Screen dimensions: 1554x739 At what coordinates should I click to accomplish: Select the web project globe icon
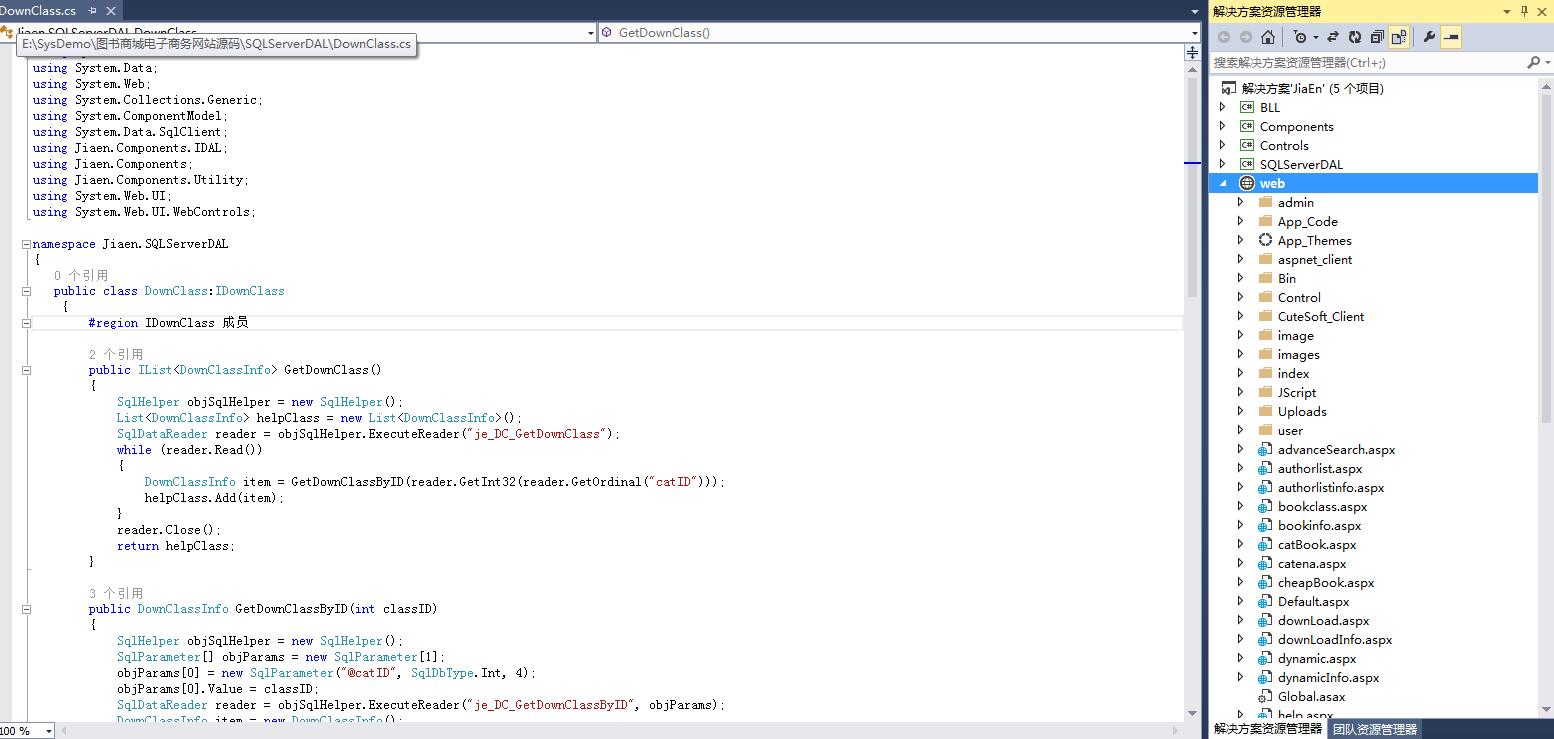click(1246, 183)
